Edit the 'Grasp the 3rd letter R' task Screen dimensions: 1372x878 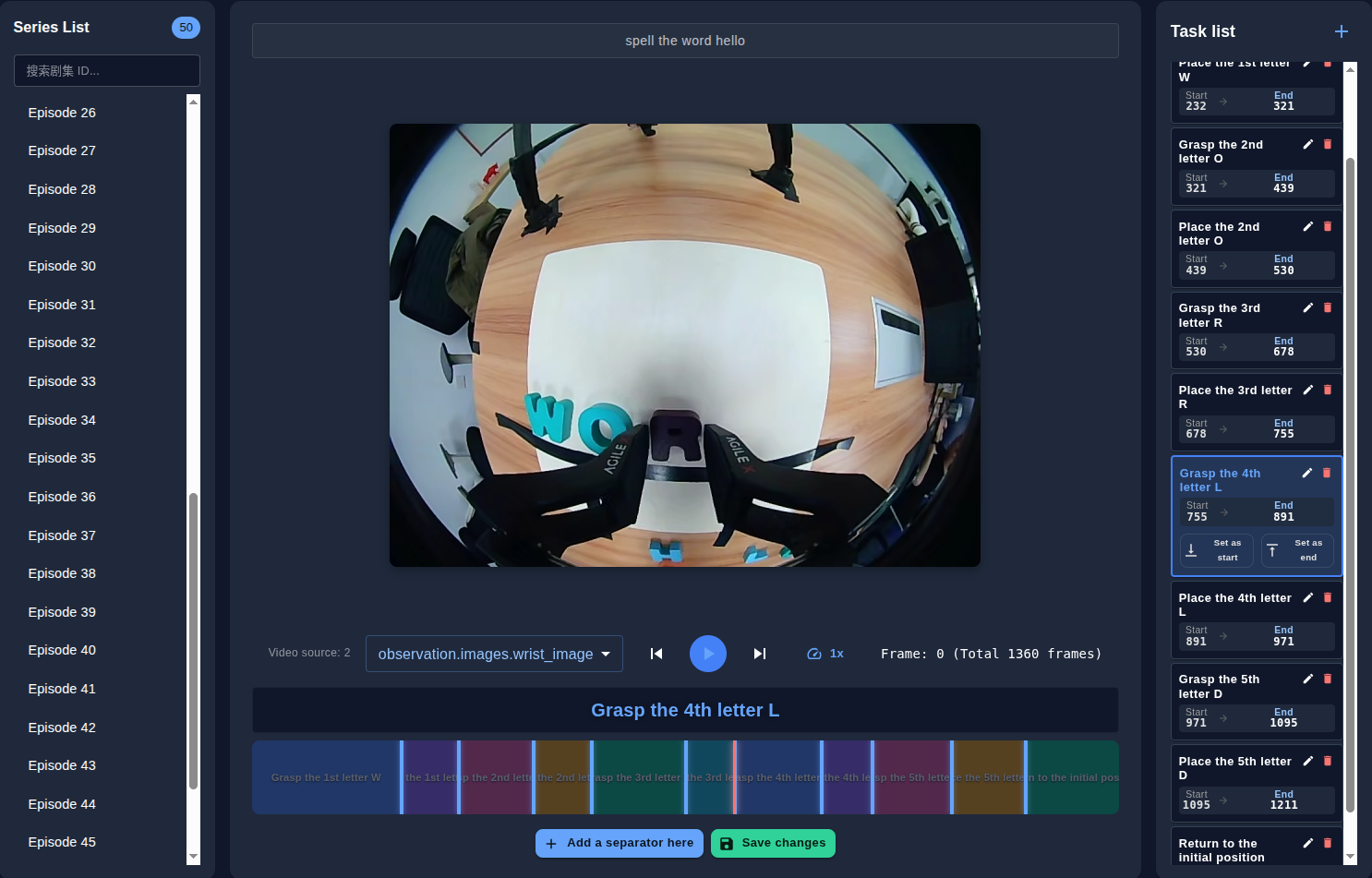click(x=1308, y=307)
